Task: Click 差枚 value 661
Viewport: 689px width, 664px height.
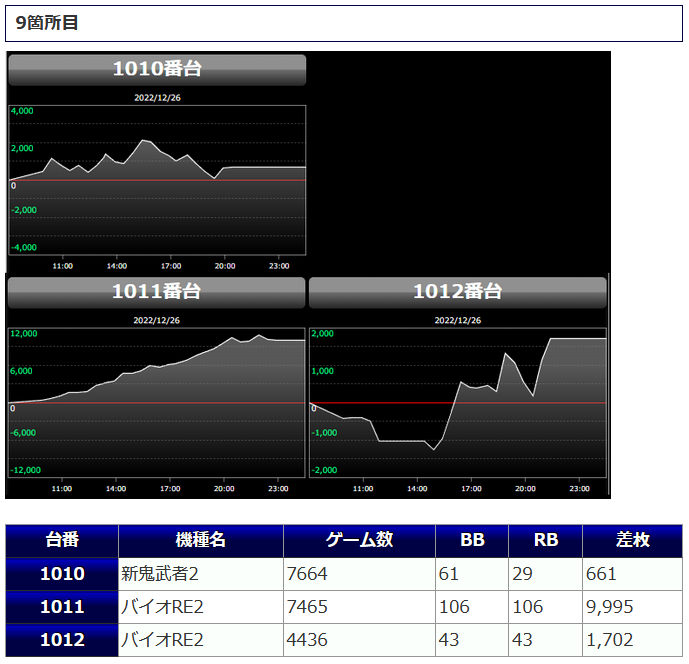Action: 601,574
